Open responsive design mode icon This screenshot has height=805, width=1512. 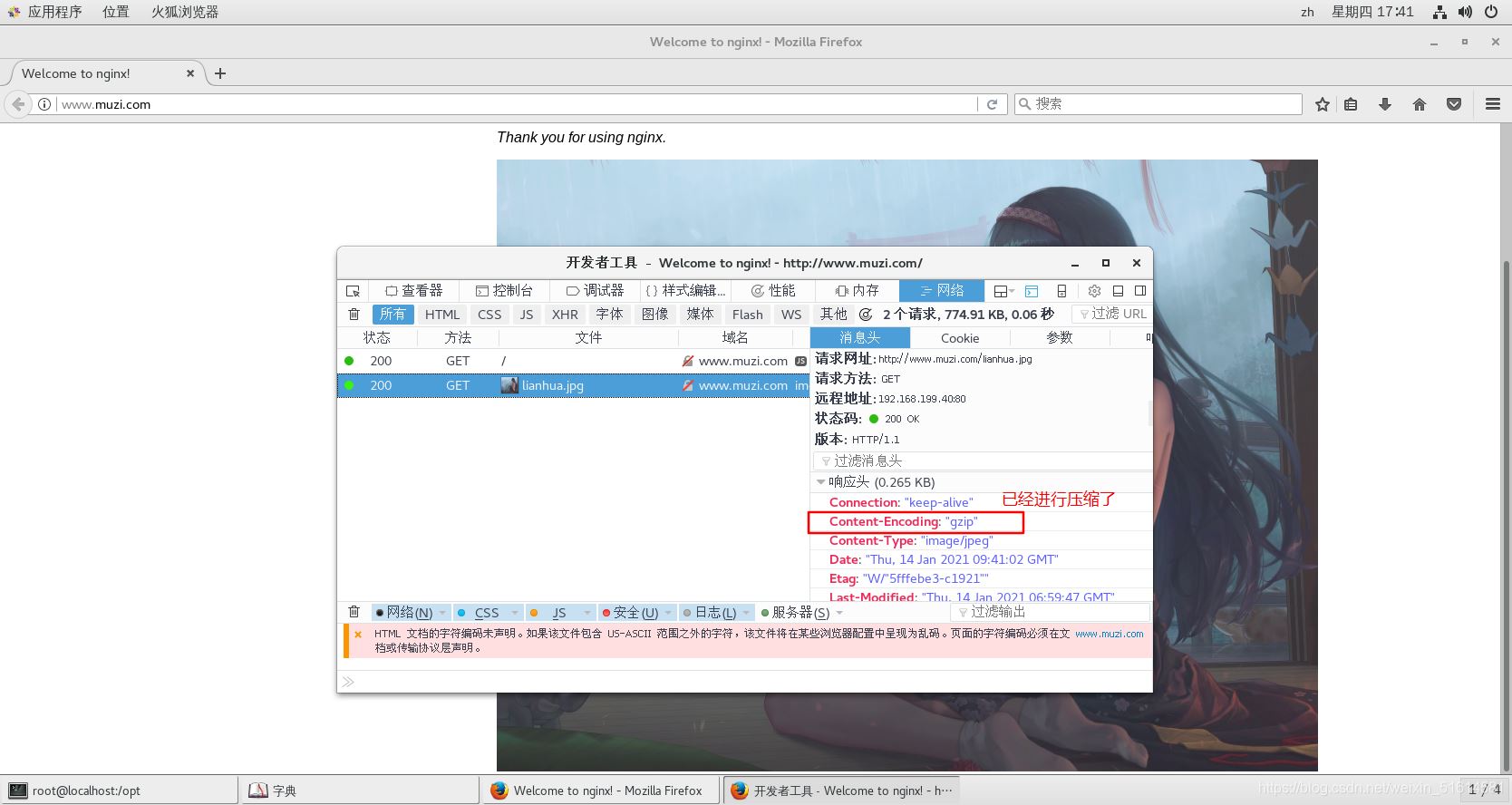[1061, 291]
